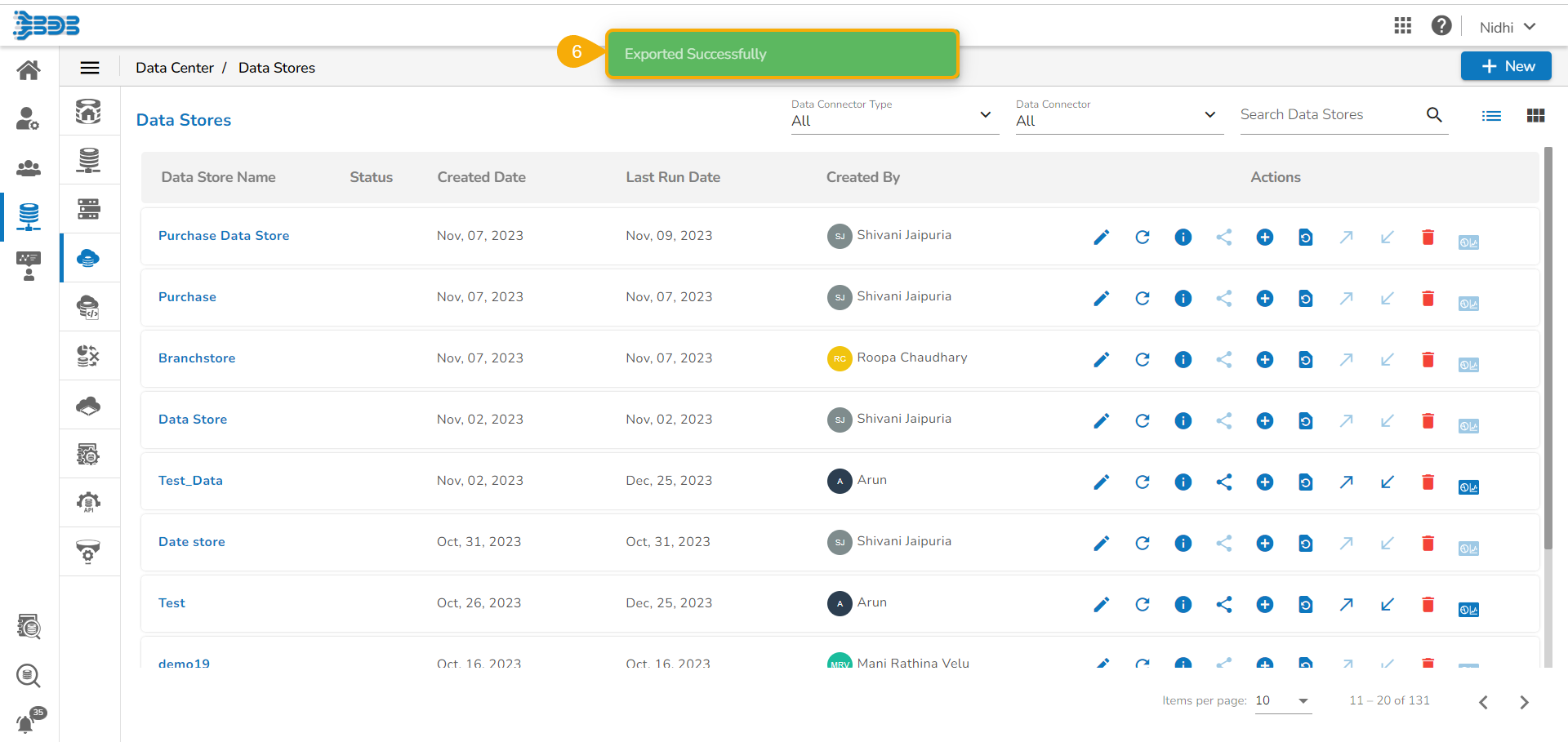1568x742 pixels.
Task: Click the up-right arrow icon for Test
Action: coord(1346,604)
